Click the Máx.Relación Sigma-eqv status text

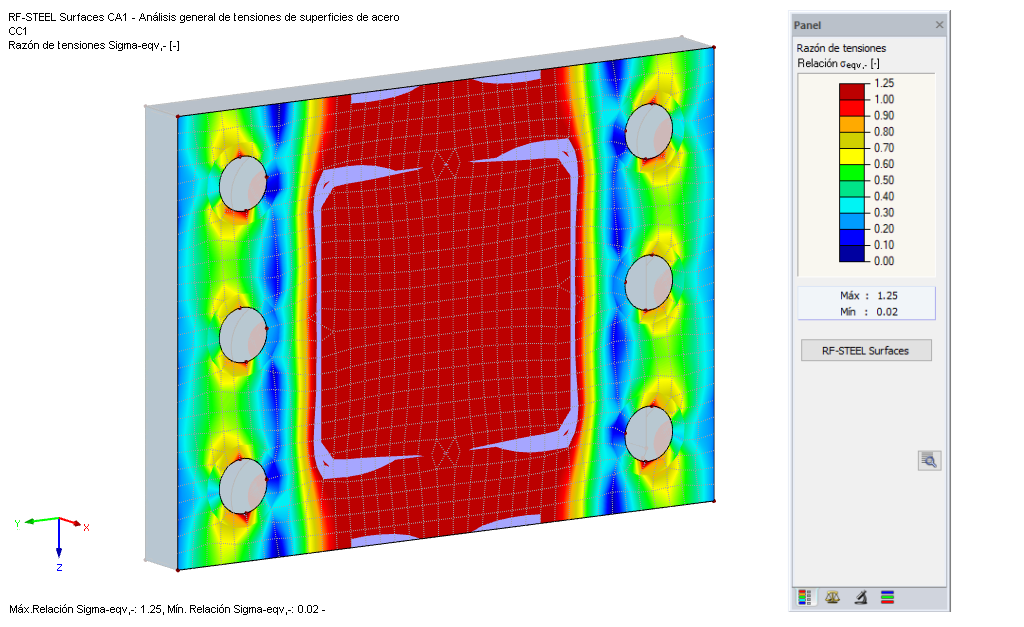[x=165, y=607]
